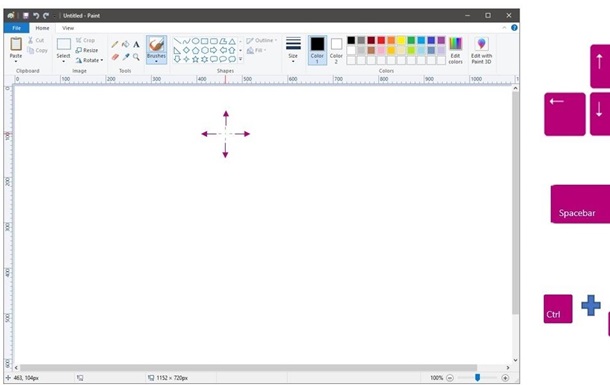Image resolution: width=610 pixels, height=385 pixels.
Task: Pick the green color swatch
Action: click(411, 40)
